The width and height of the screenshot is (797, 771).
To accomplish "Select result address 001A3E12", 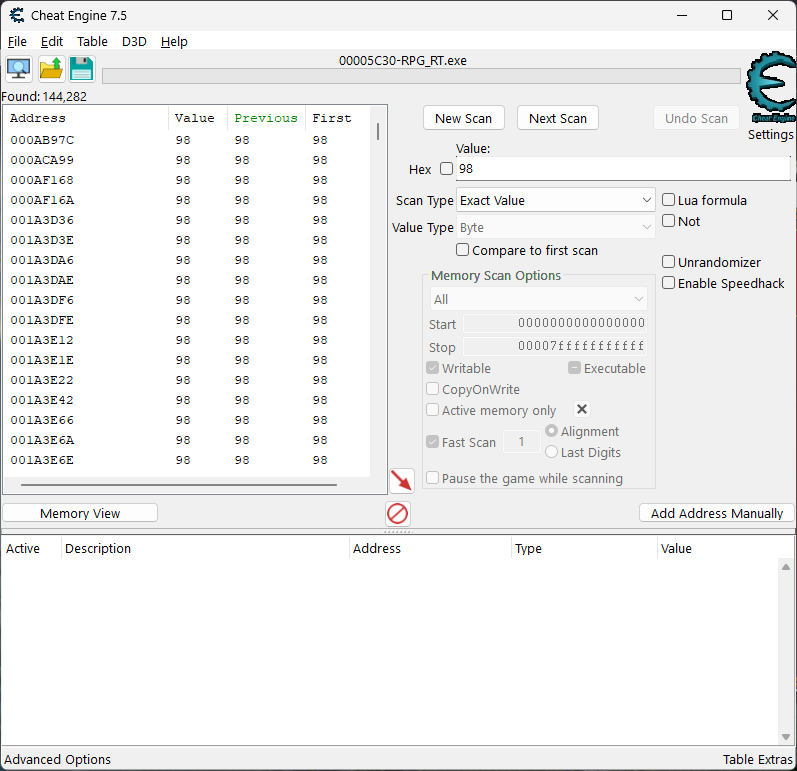I will [x=42, y=340].
